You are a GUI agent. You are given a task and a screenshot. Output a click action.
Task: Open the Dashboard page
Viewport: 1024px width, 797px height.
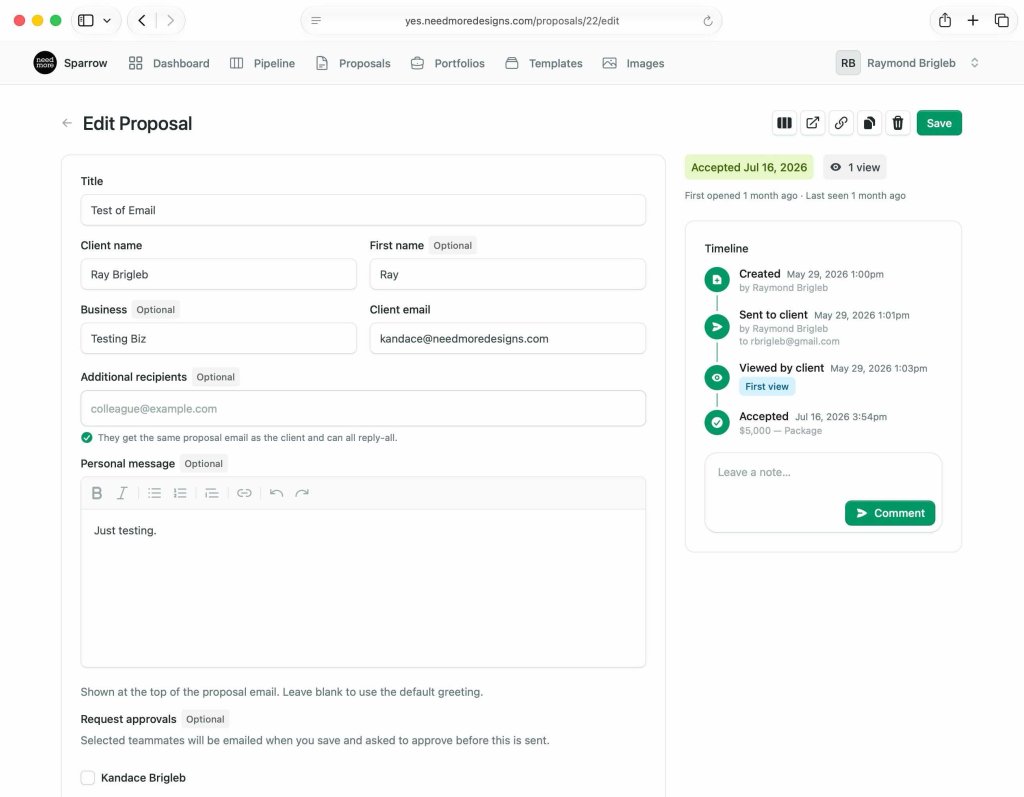click(169, 63)
